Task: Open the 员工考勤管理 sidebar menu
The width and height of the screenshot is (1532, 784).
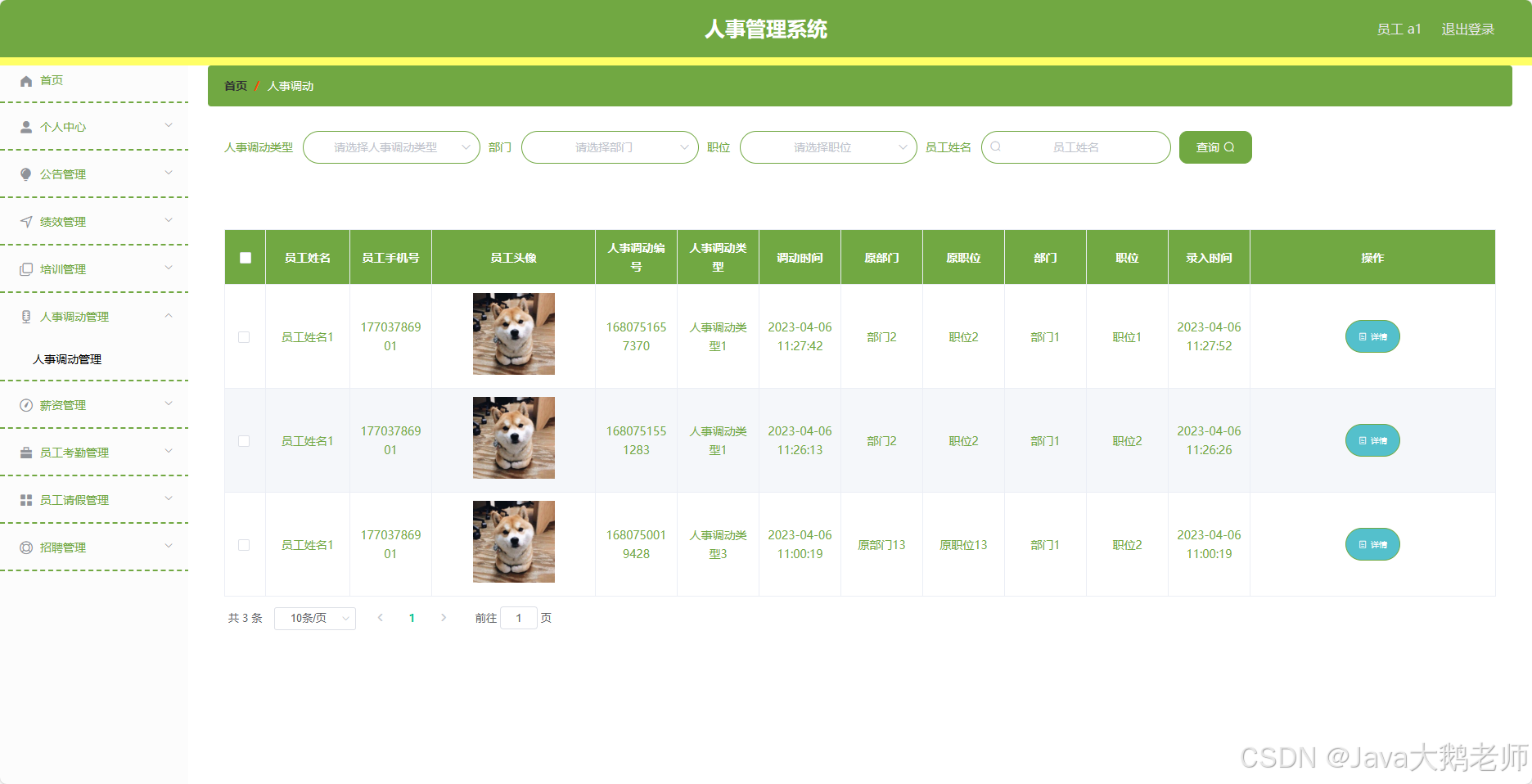Action: click(x=94, y=453)
